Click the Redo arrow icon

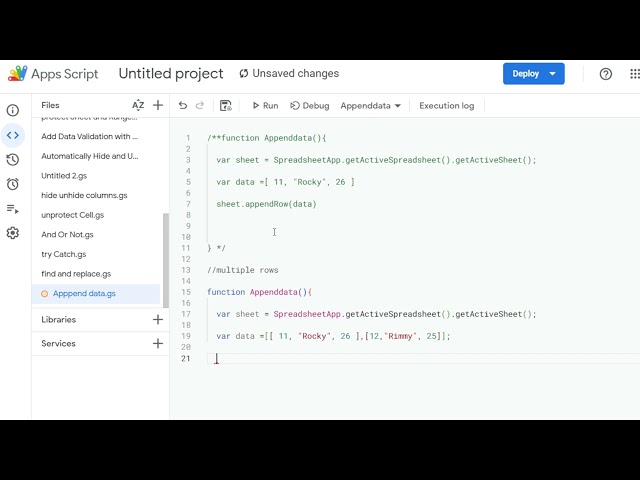pos(200,106)
